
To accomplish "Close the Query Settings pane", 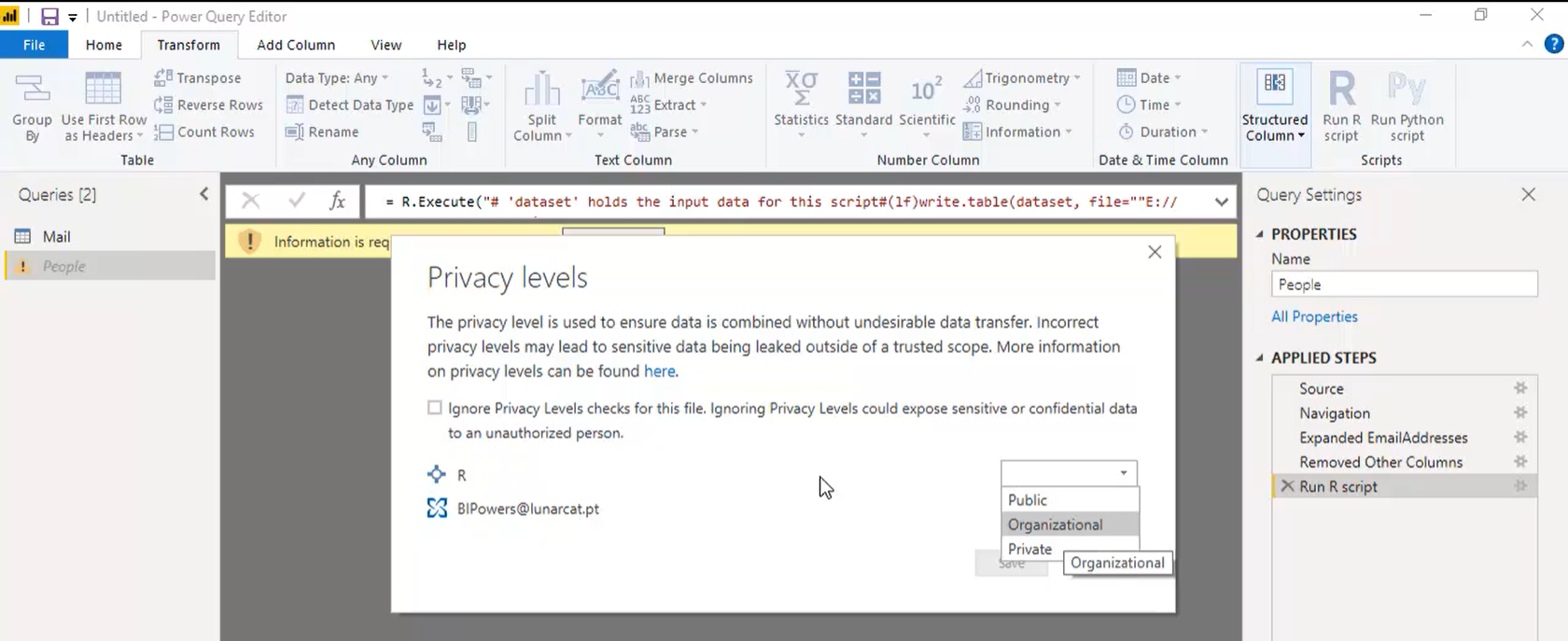I will (x=1528, y=194).
